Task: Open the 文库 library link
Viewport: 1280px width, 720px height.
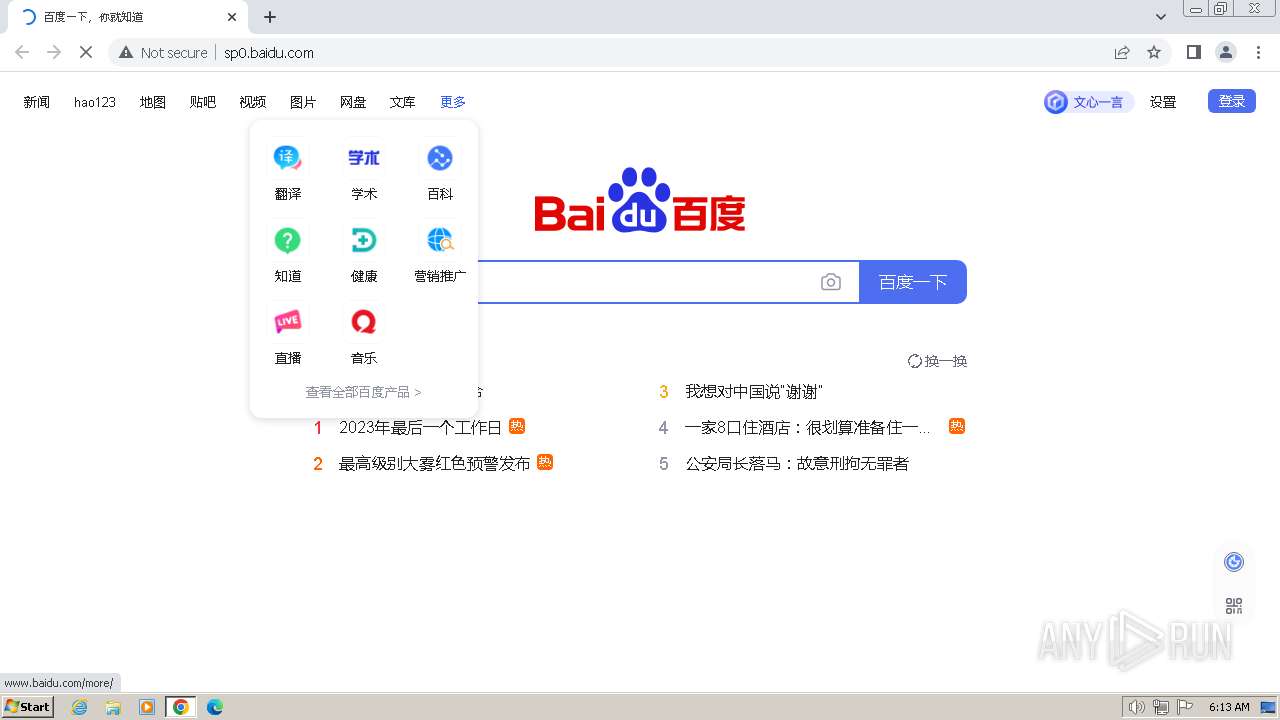Action: 403,102
